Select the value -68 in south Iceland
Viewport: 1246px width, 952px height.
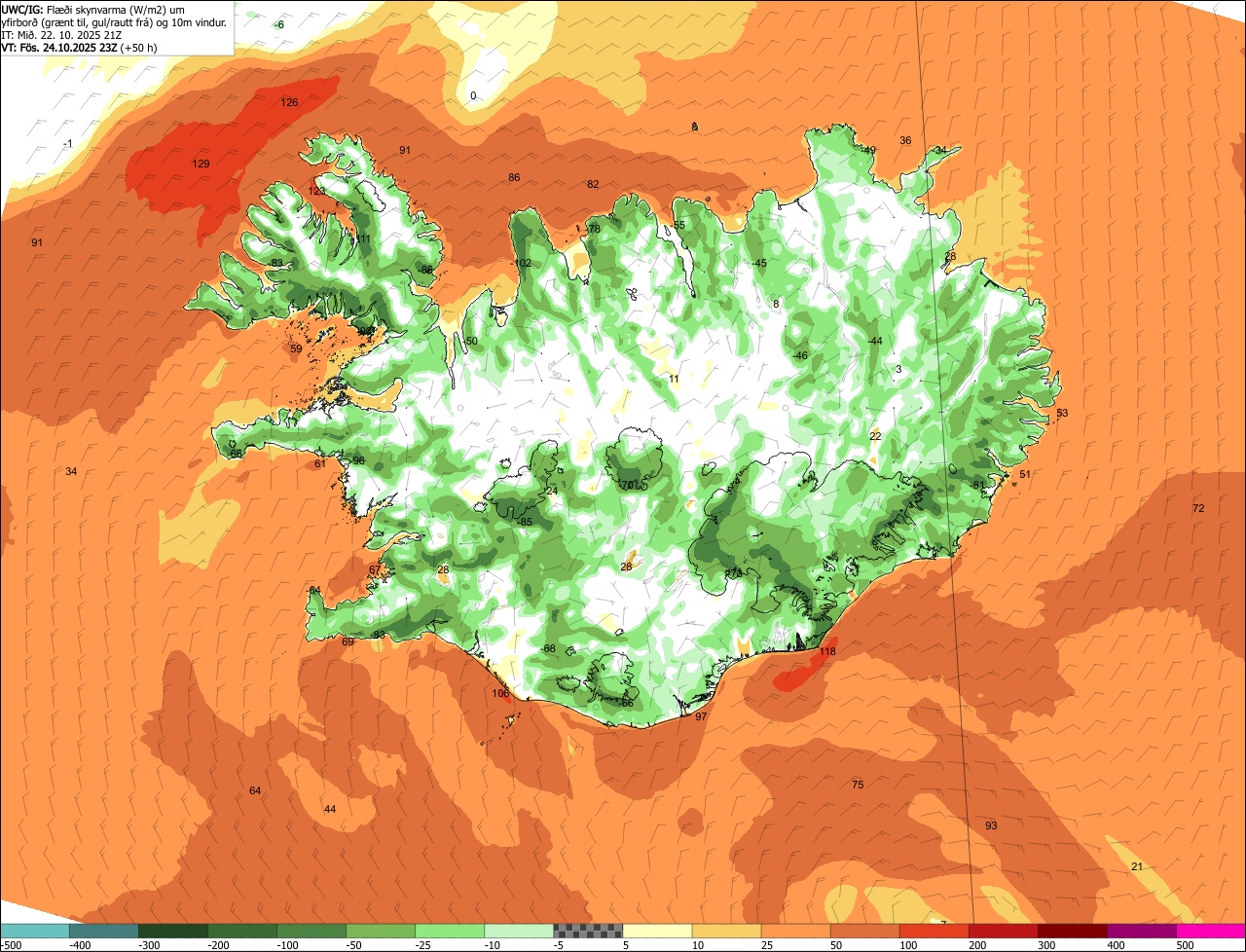coord(548,648)
